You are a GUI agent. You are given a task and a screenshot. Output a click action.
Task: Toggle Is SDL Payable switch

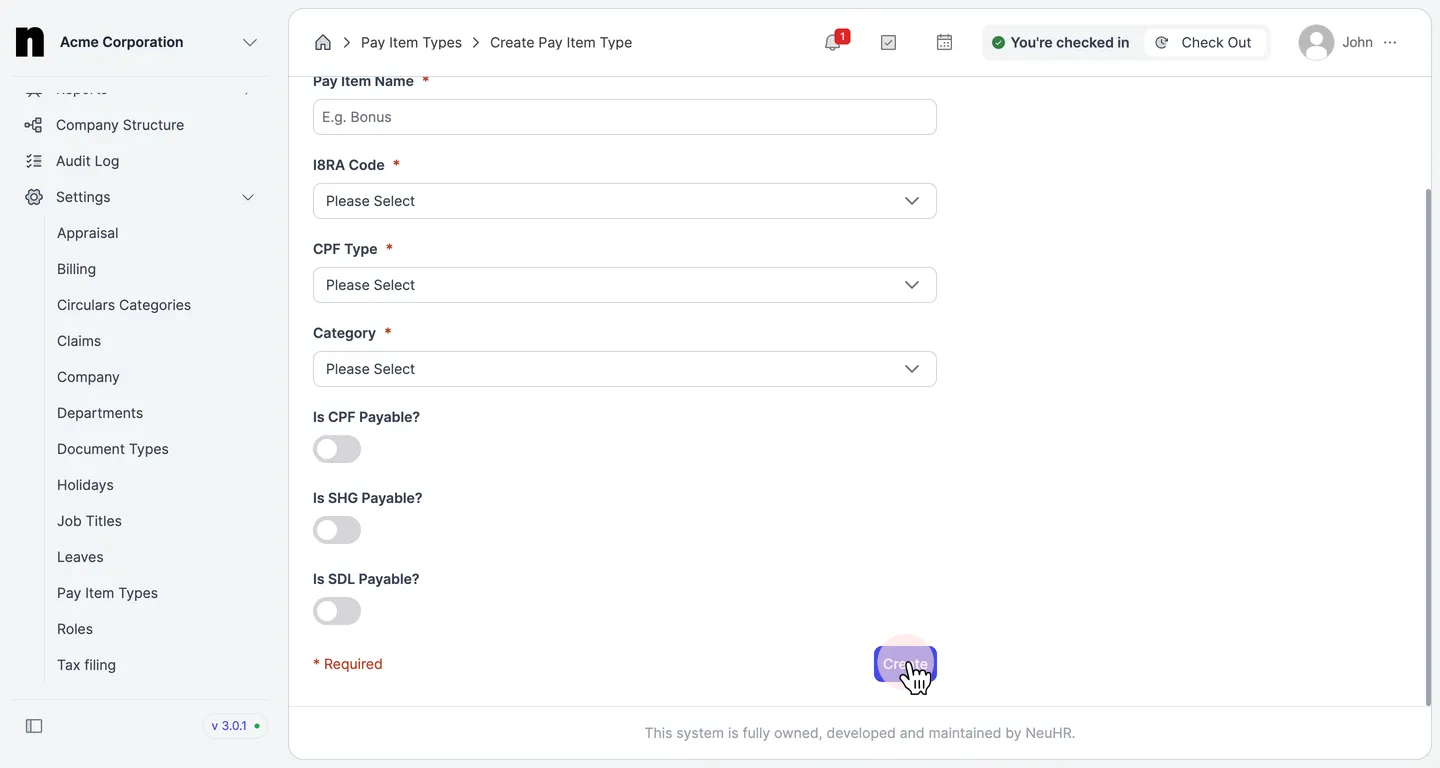pyautogui.click(x=337, y=611)
